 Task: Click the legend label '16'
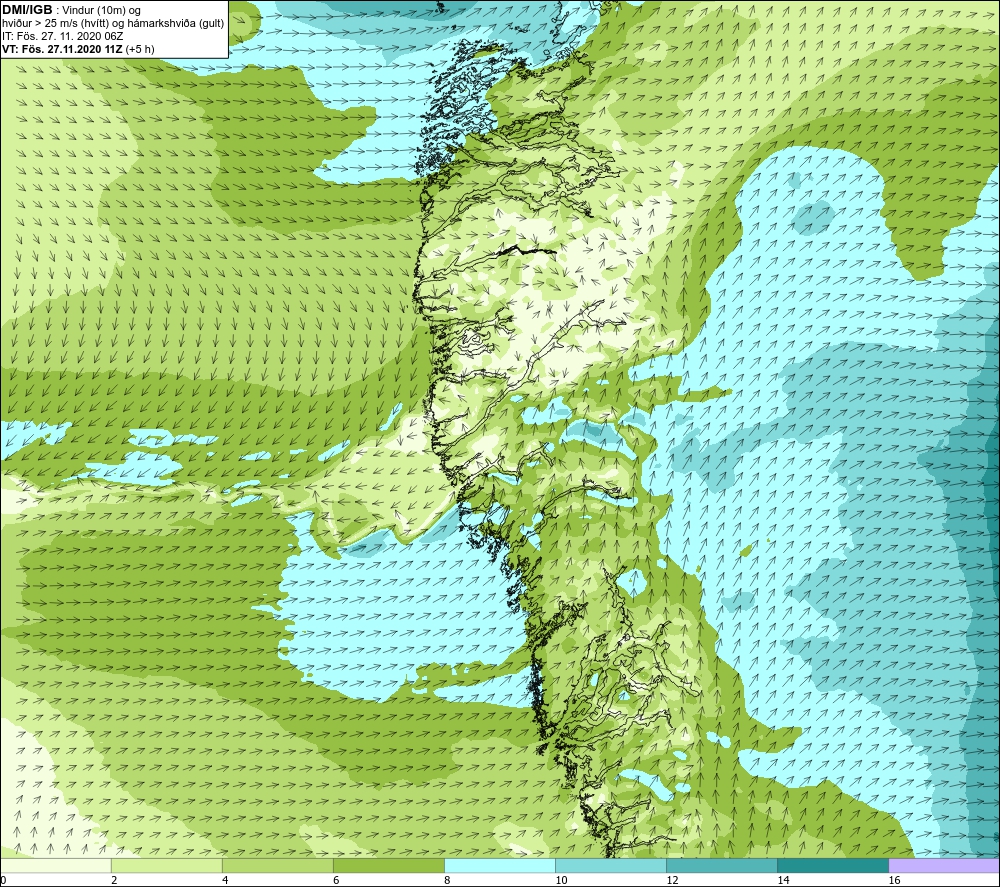894,880
